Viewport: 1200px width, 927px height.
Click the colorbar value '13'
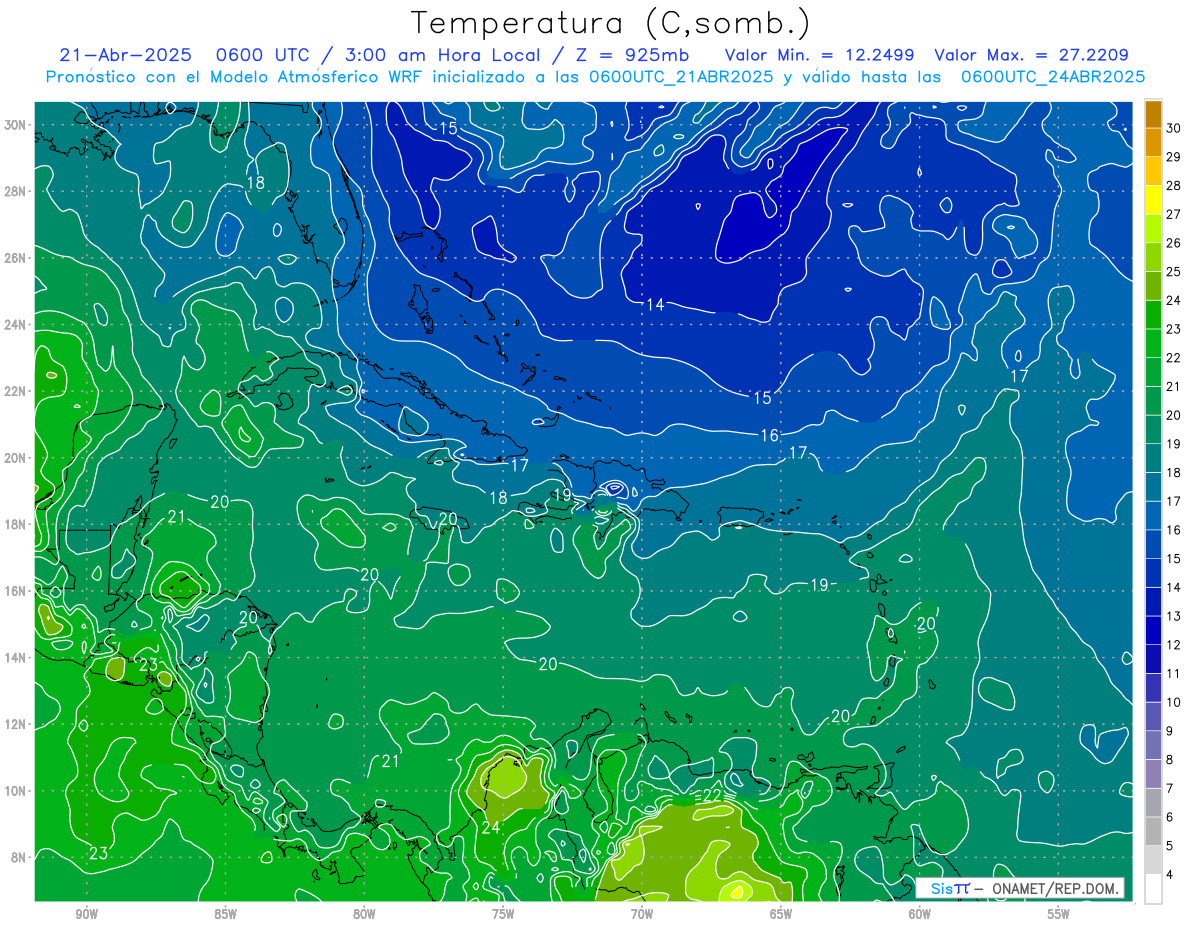tap(1174, 616)
